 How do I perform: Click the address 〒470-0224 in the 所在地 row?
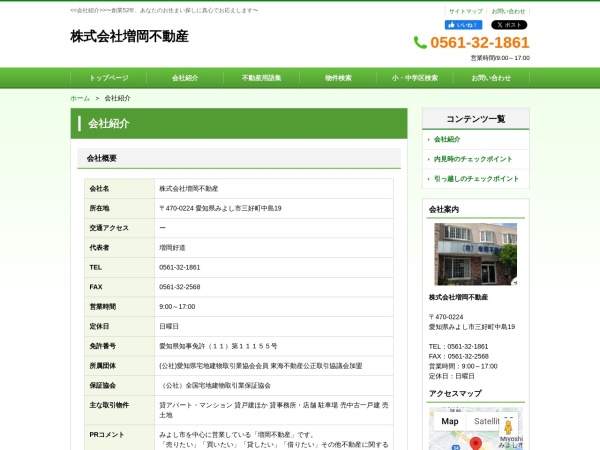point(220,208)
